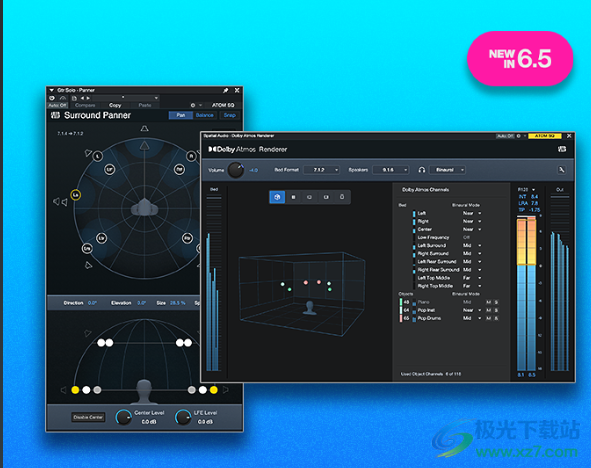
Task: Solo the Piano object
Action: (x=496, y=302)
